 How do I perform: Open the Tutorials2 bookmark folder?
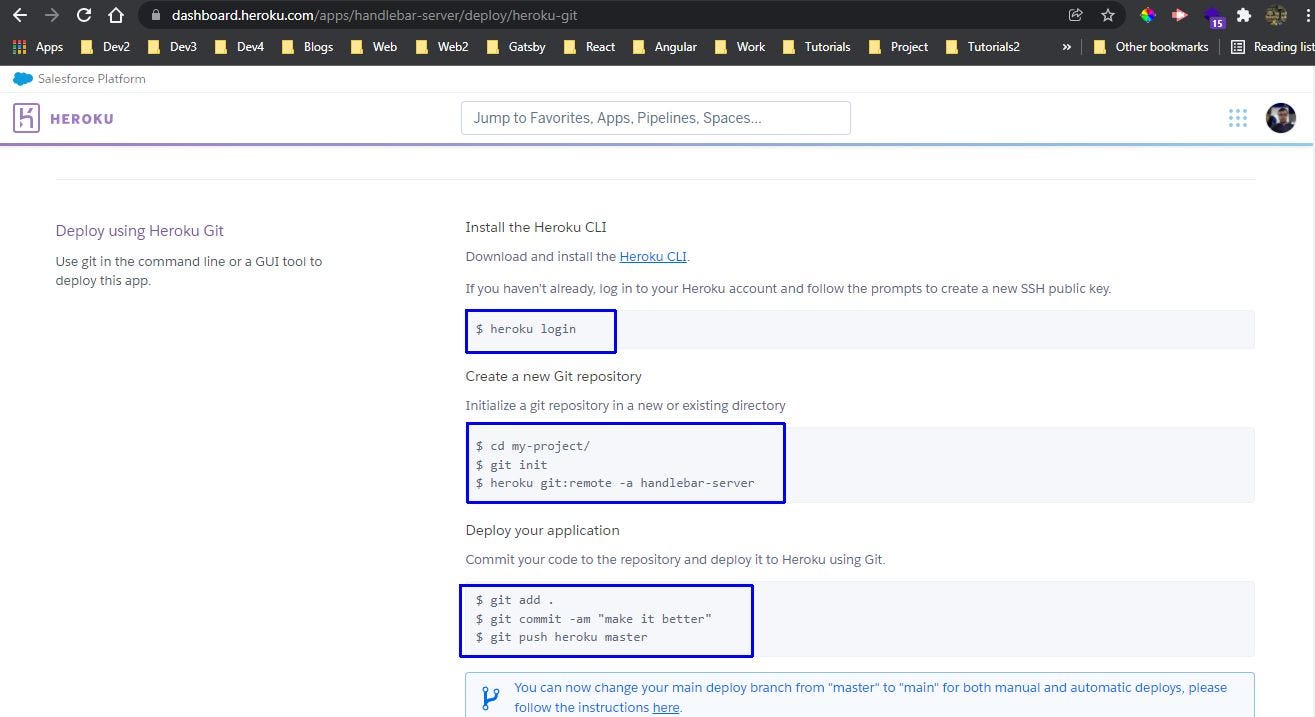click(x=982, y=47)
